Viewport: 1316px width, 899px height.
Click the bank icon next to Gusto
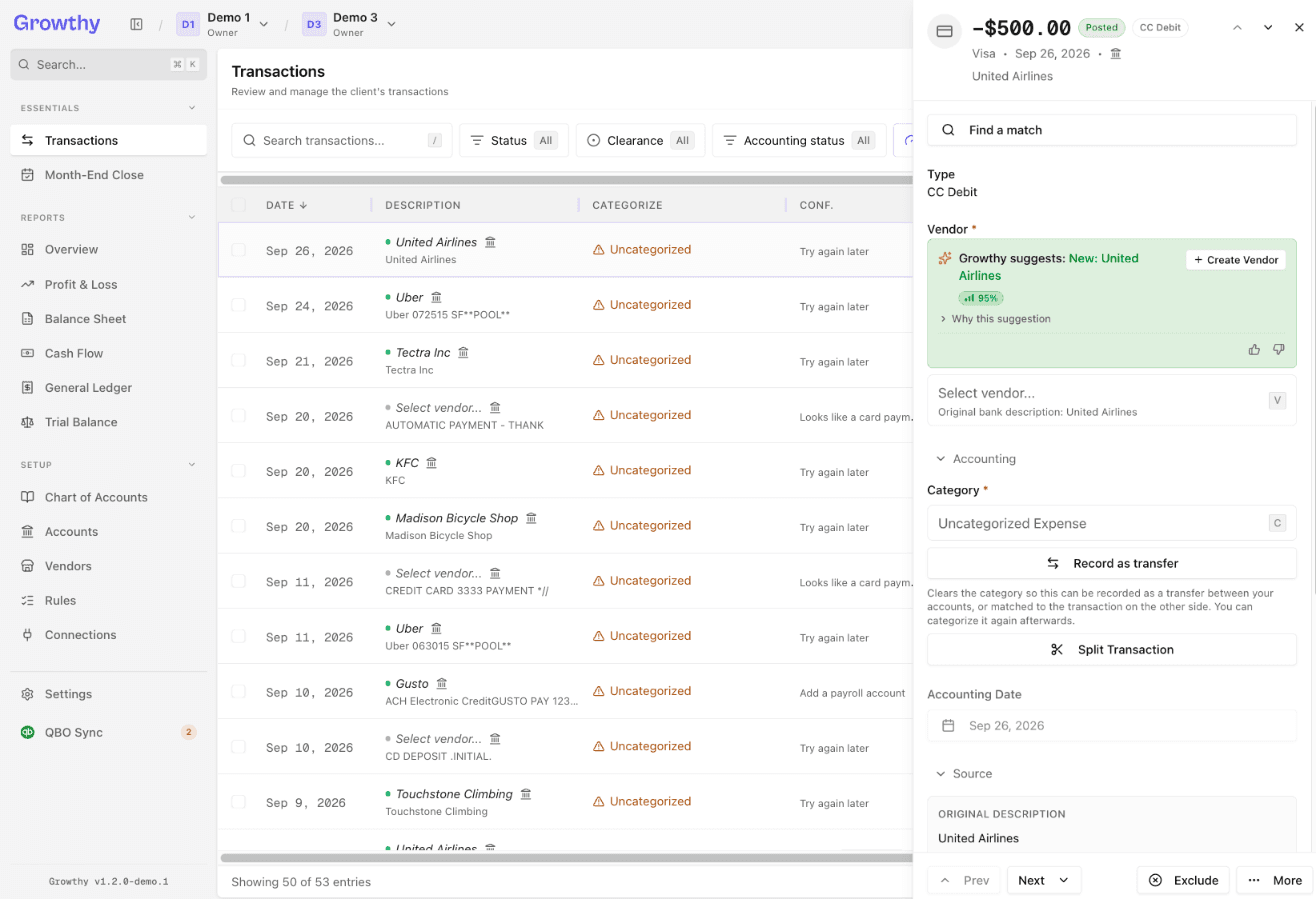(442, 684)
